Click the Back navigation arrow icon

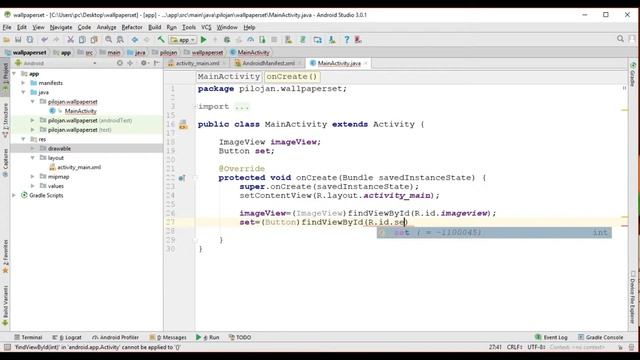coord(135,40)
